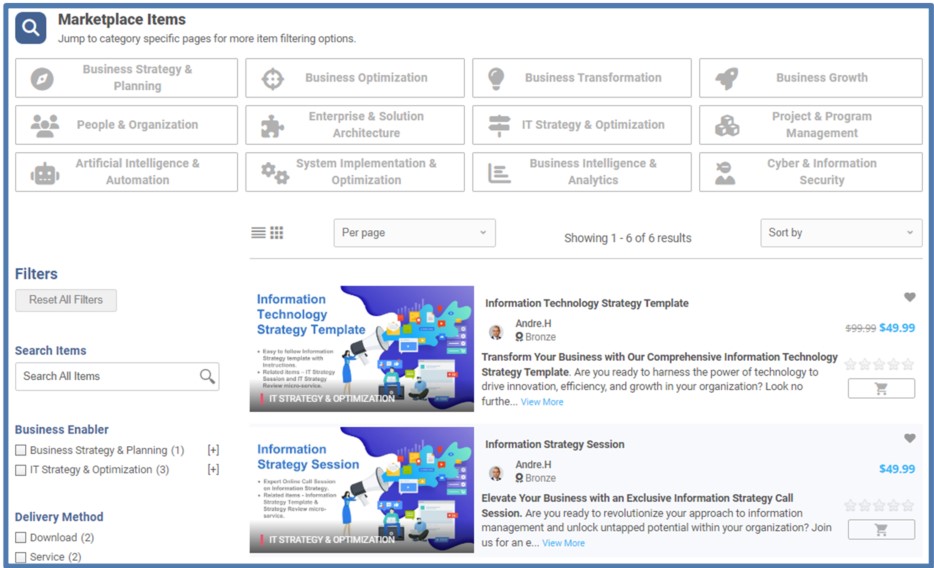Go to System Implementation & Optimization category
934x568 pixels.
pos(354,172)
